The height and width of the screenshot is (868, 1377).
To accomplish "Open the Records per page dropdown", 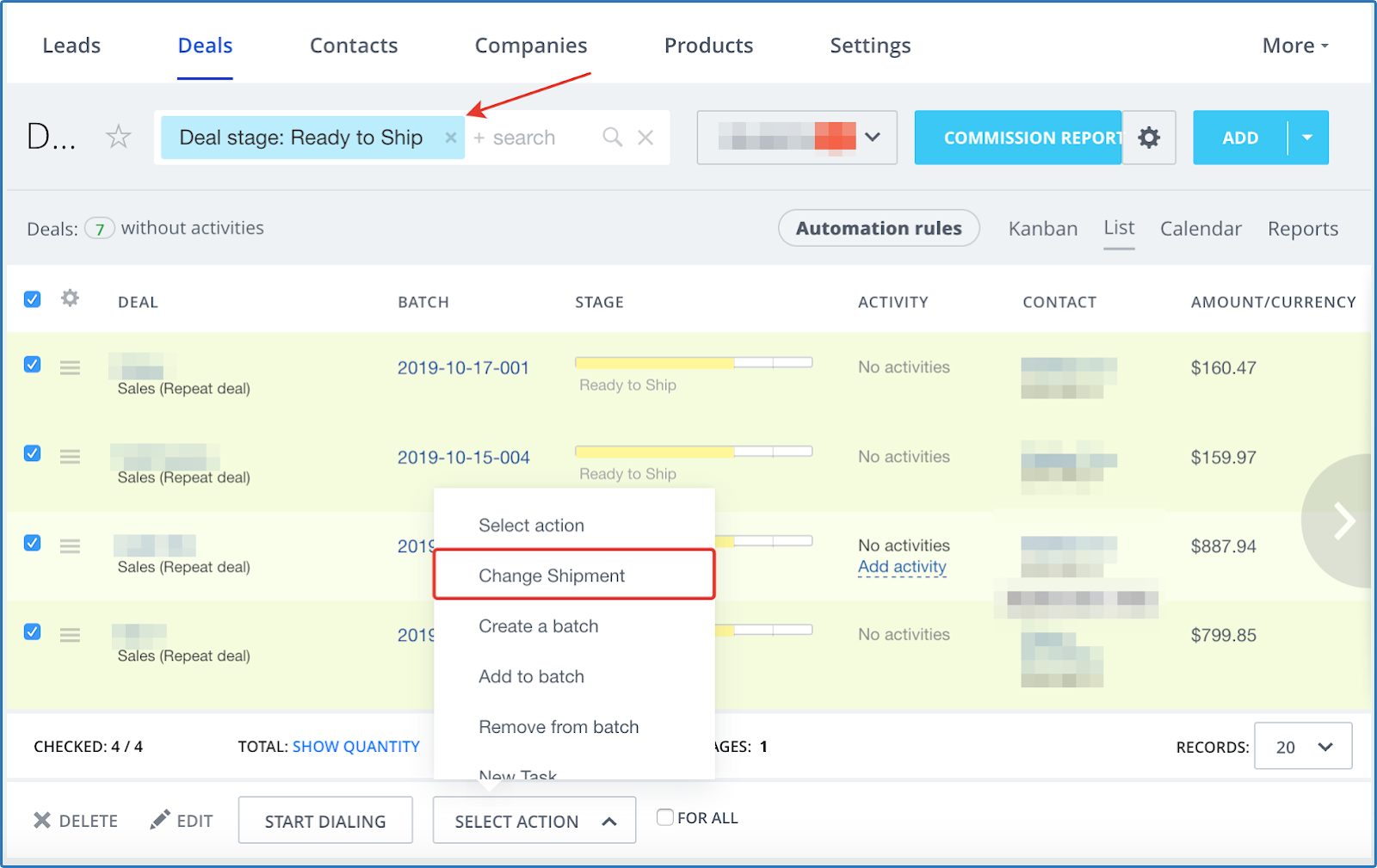I will point(1303,747).
